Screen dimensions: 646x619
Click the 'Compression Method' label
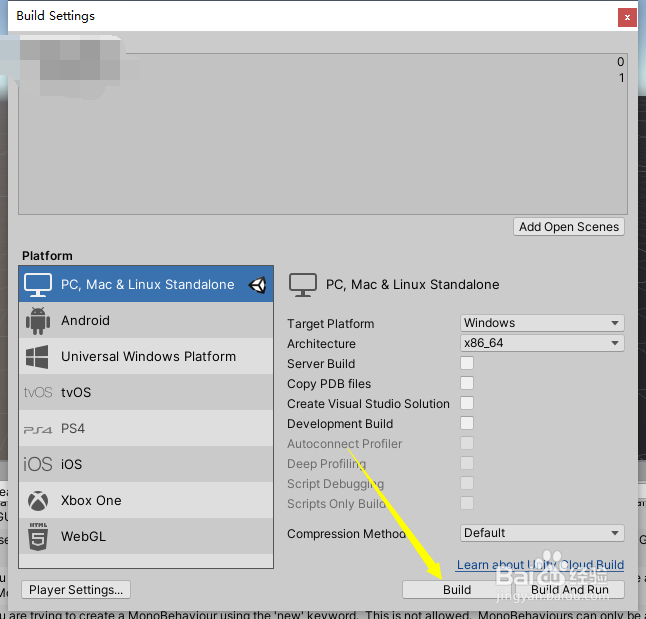click(x=346, y=534)
